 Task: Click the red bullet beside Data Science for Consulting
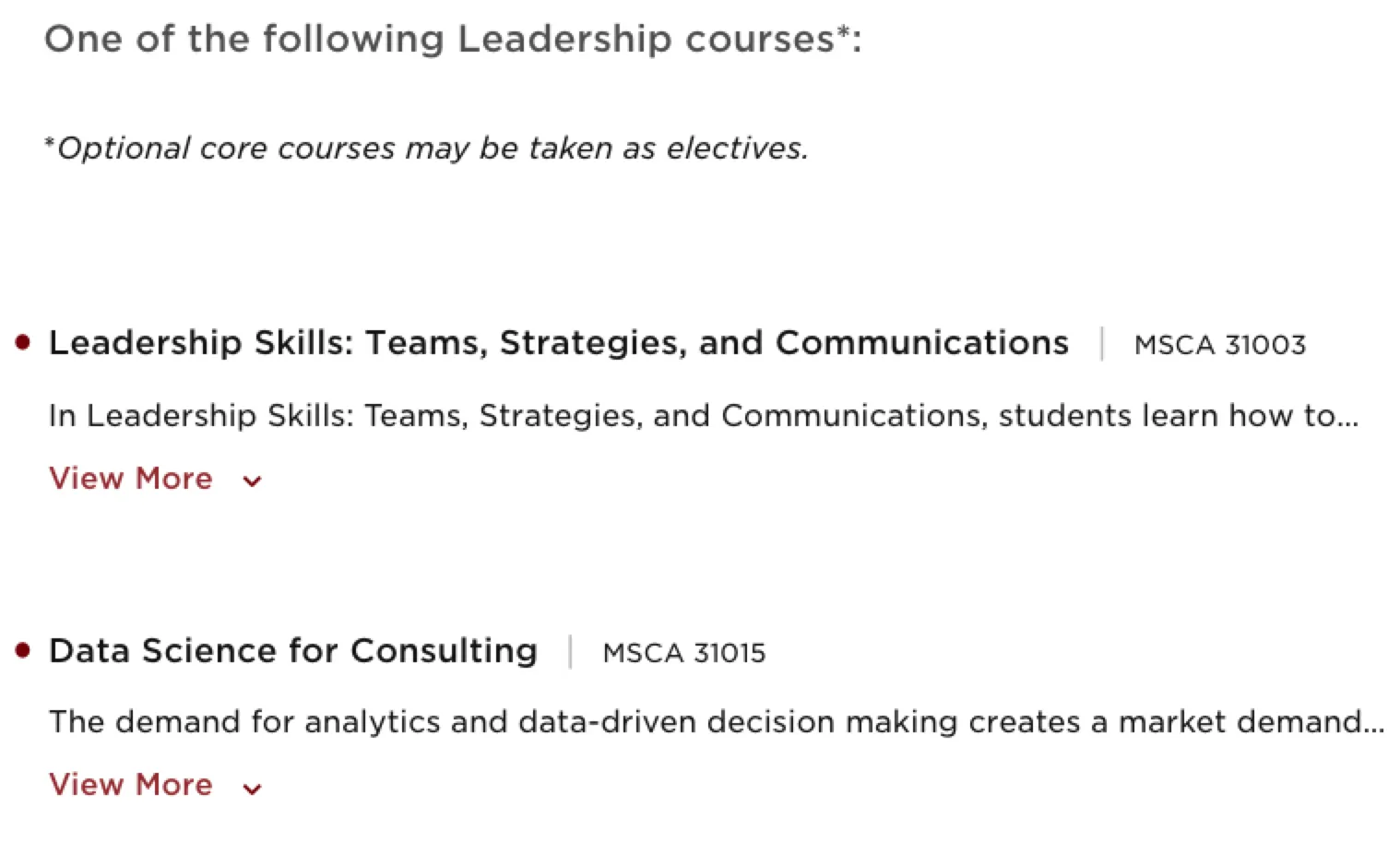click(x=23, y=651)
